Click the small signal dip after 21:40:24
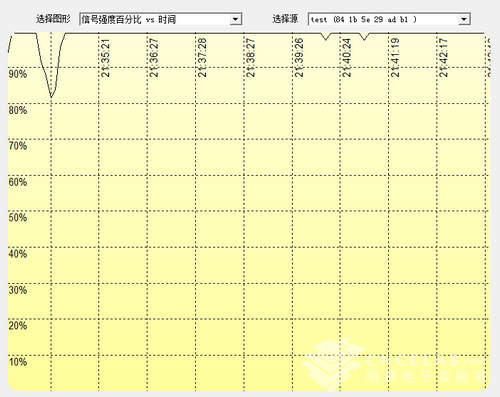 364,37
